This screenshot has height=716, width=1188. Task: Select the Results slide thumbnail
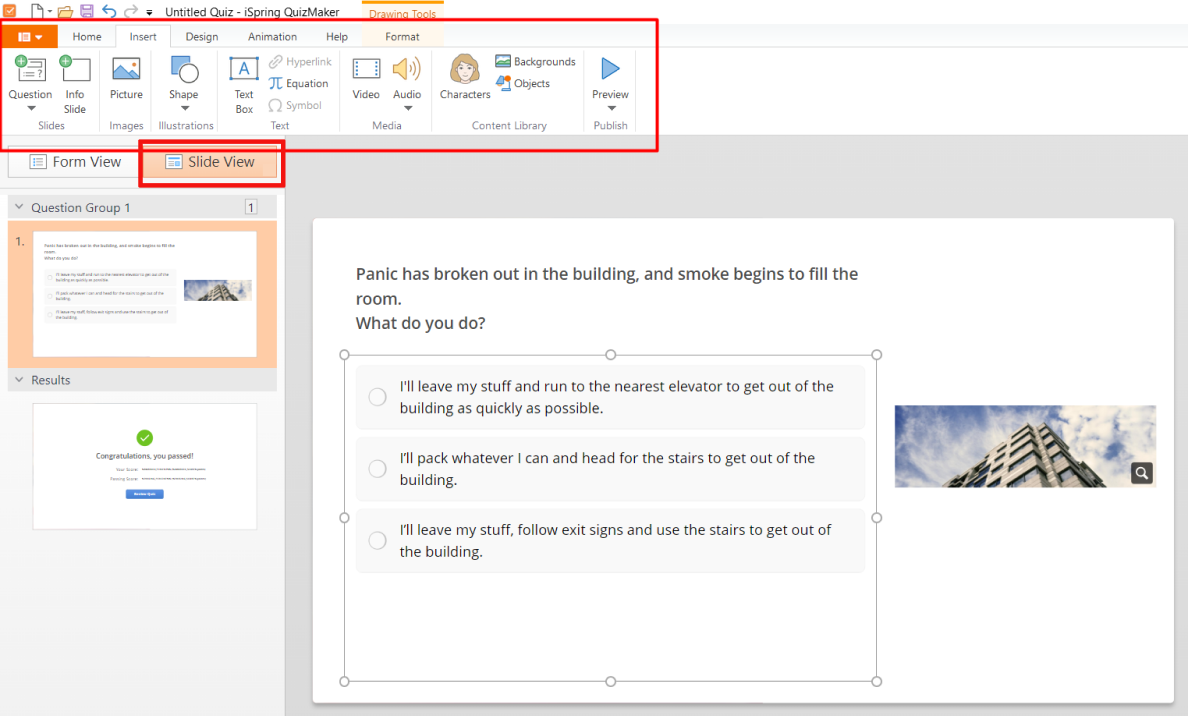pos(145,466)
